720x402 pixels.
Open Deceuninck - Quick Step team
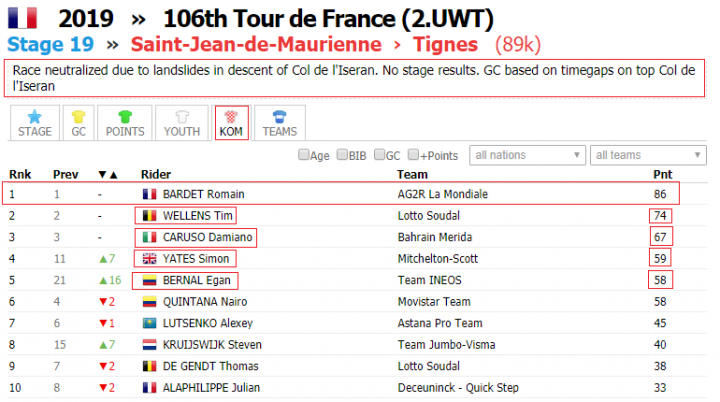(458, 388)
